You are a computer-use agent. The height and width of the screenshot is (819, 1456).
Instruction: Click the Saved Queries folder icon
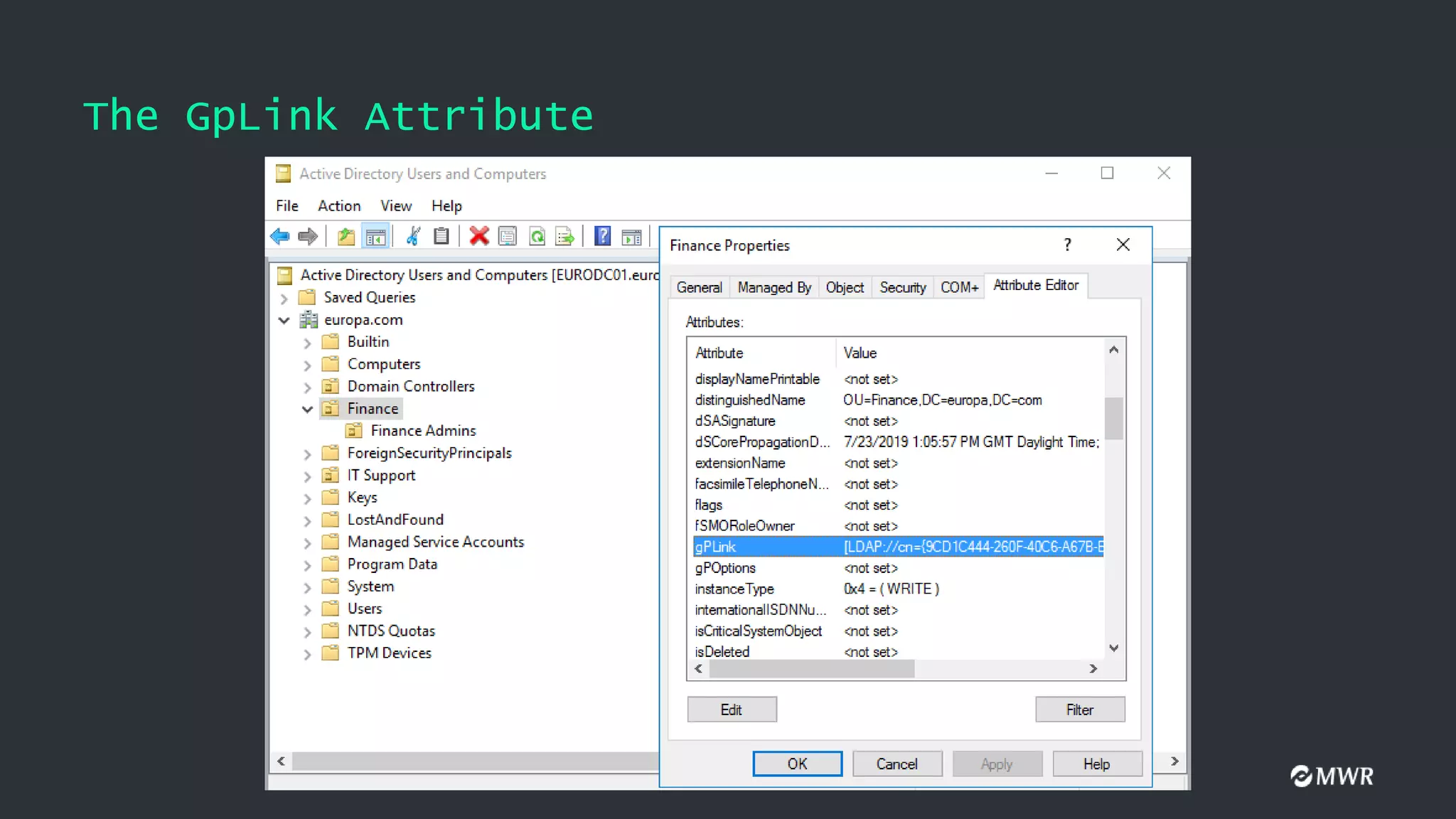pyautogui.click(x=307, y=297)
